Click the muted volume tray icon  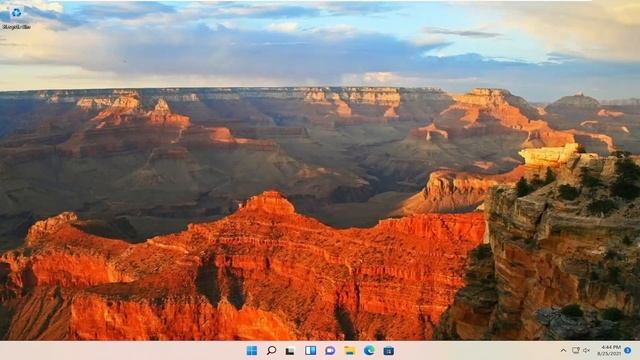pyautogui.click(x=587, y=351)
